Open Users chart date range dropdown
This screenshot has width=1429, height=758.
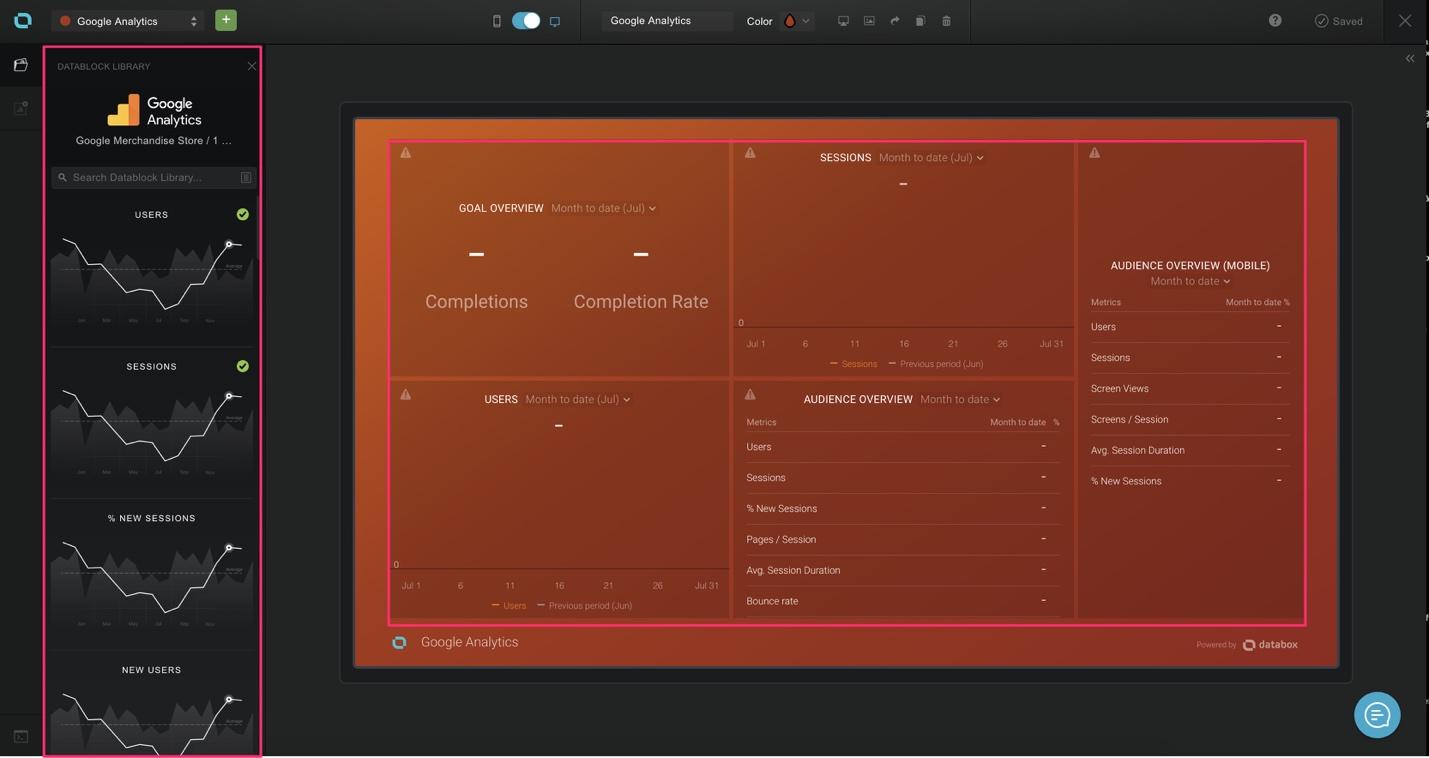coord(578,399)
